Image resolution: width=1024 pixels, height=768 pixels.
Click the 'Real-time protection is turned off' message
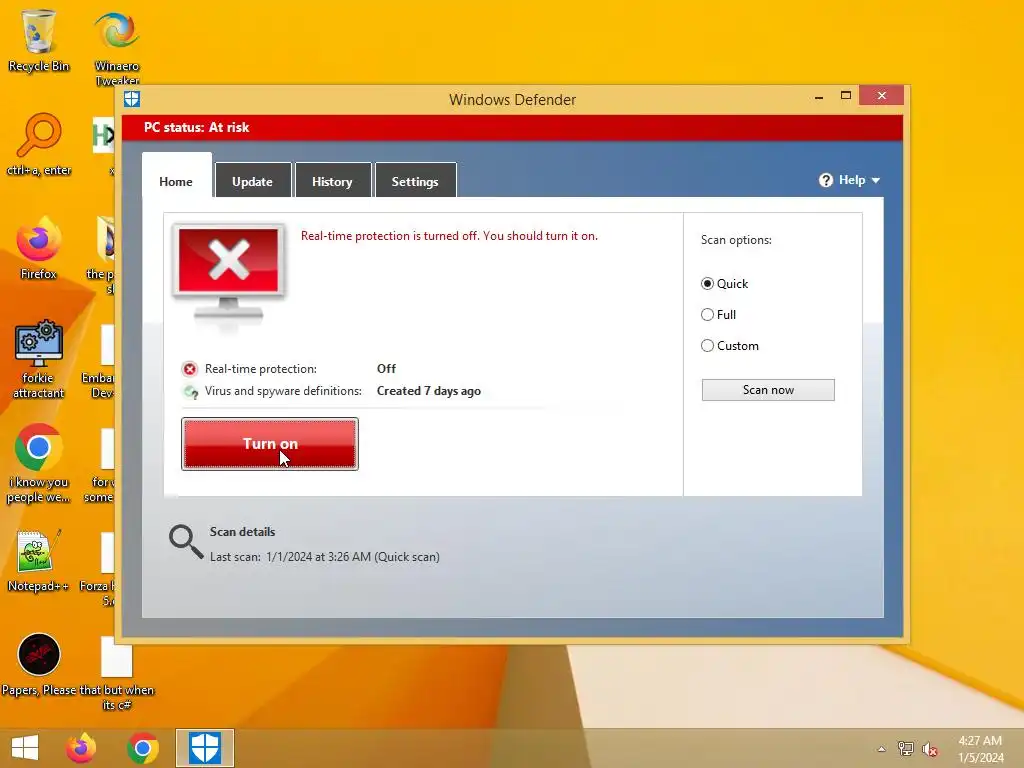(449, 236)
